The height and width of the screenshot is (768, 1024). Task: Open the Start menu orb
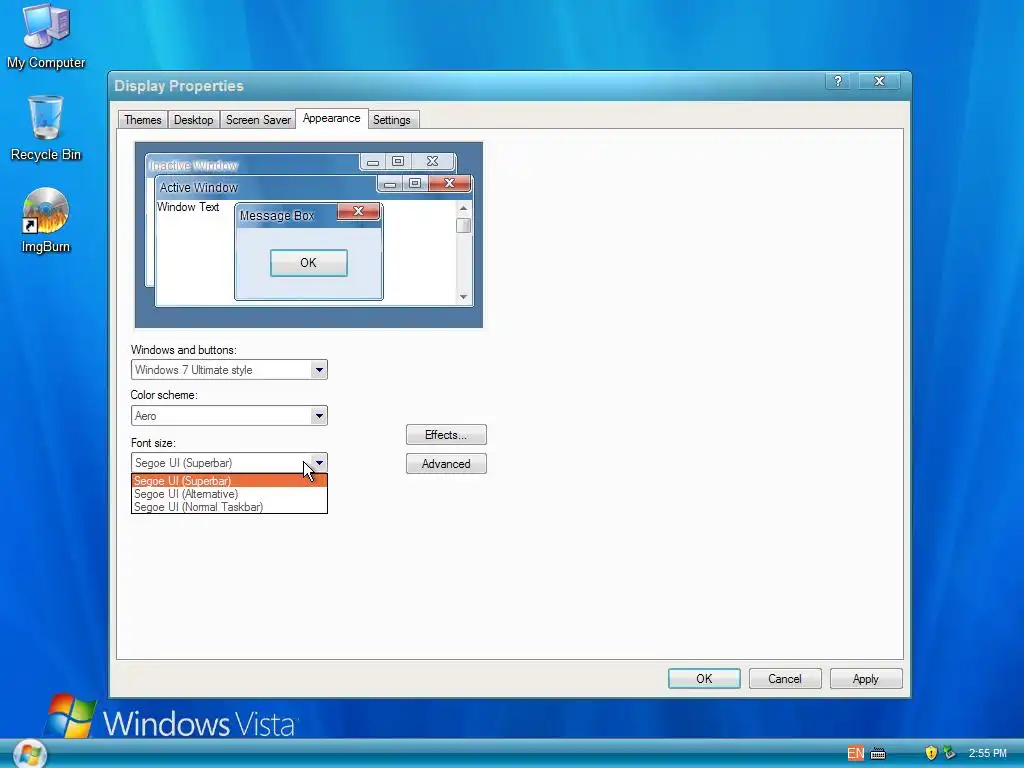29,753
